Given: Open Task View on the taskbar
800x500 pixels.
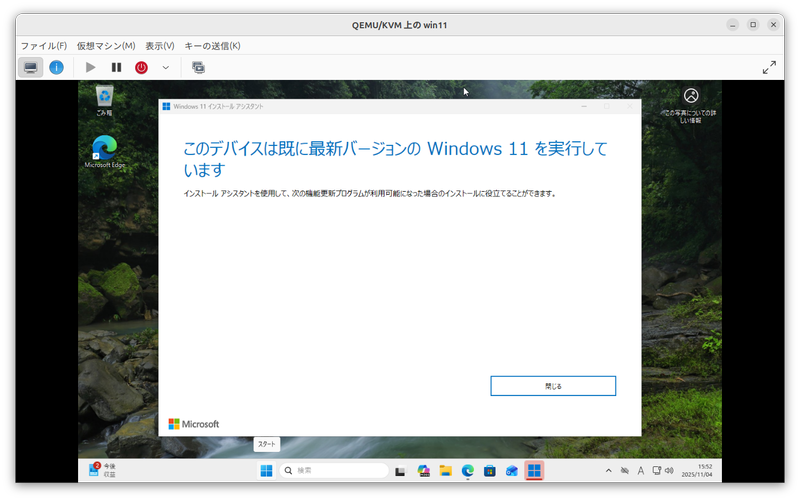Looking at the screenshot, I should [x=401, y=470].
